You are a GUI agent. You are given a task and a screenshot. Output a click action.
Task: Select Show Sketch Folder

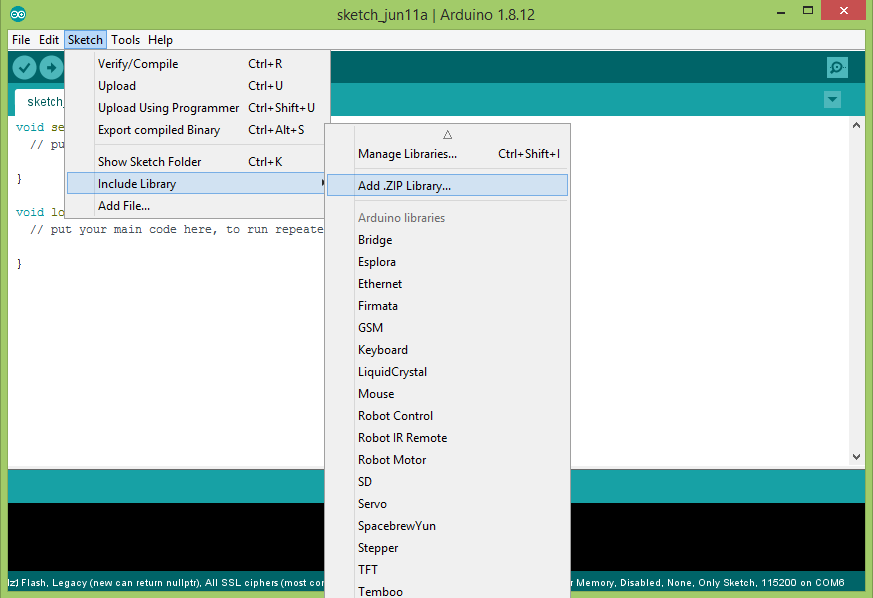pos(149,162)
